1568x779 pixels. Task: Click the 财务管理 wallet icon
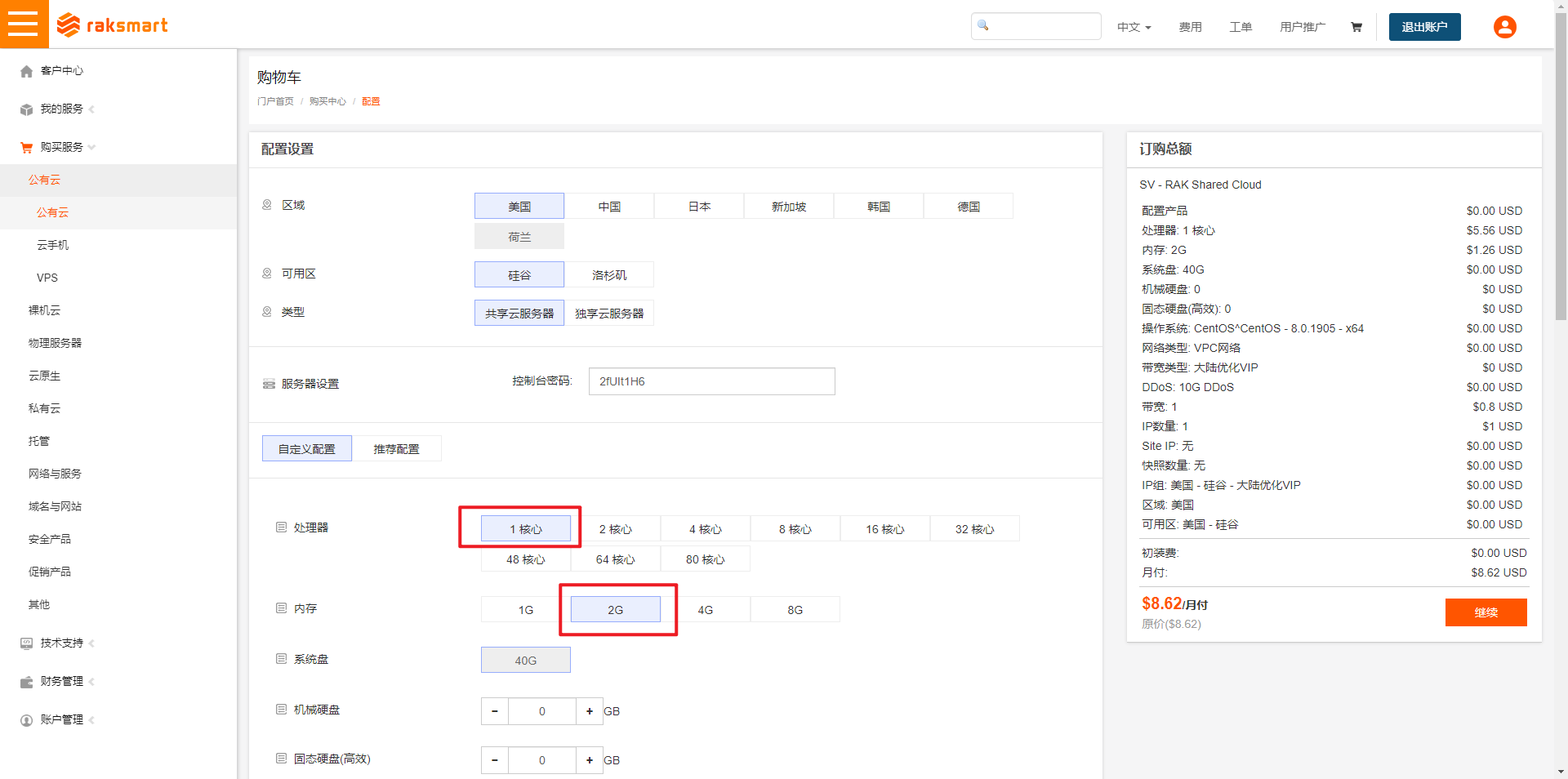(x=27, y=682)
